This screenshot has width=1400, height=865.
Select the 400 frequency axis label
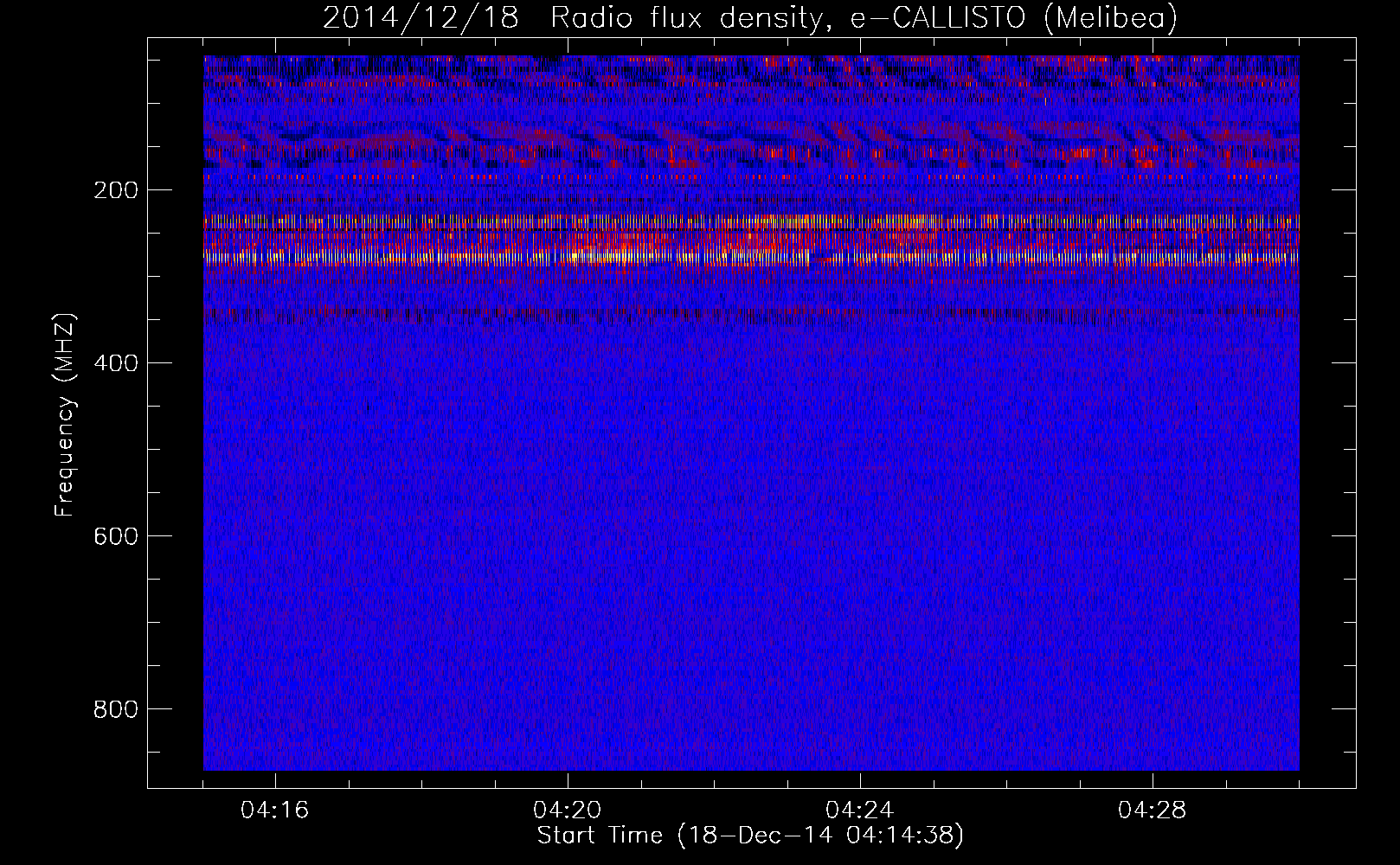pos(115,363)
